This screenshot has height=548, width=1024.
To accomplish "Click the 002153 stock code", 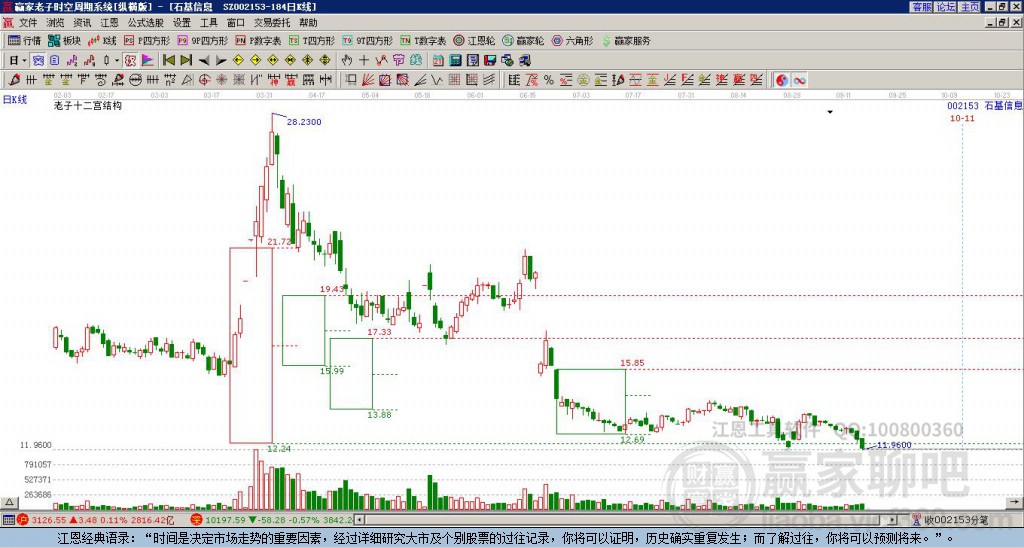I will coord(963,106).
